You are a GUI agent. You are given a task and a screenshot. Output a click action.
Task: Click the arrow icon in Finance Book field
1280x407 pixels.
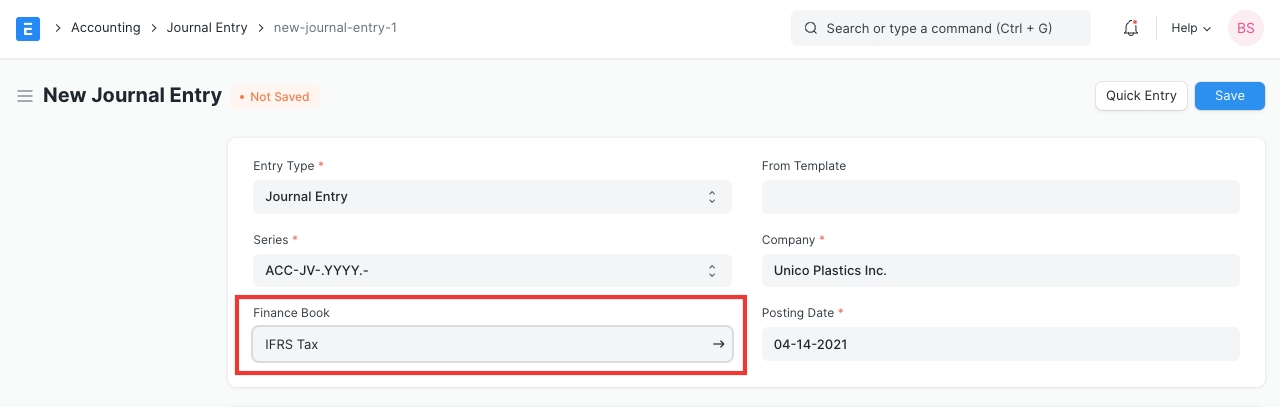(718, 344)
